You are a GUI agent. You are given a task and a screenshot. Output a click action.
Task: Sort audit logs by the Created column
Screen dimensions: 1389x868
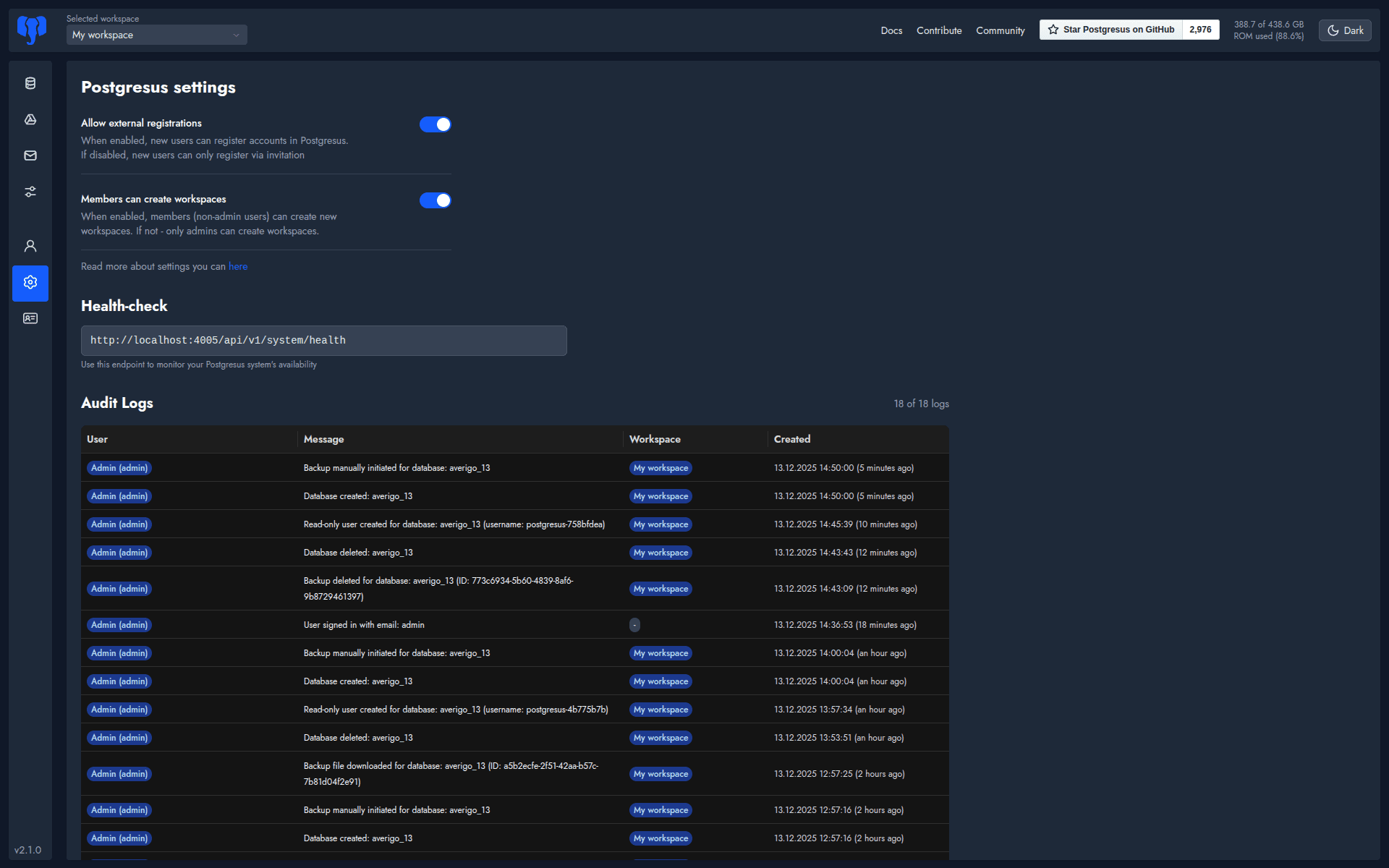coord(791,439)
